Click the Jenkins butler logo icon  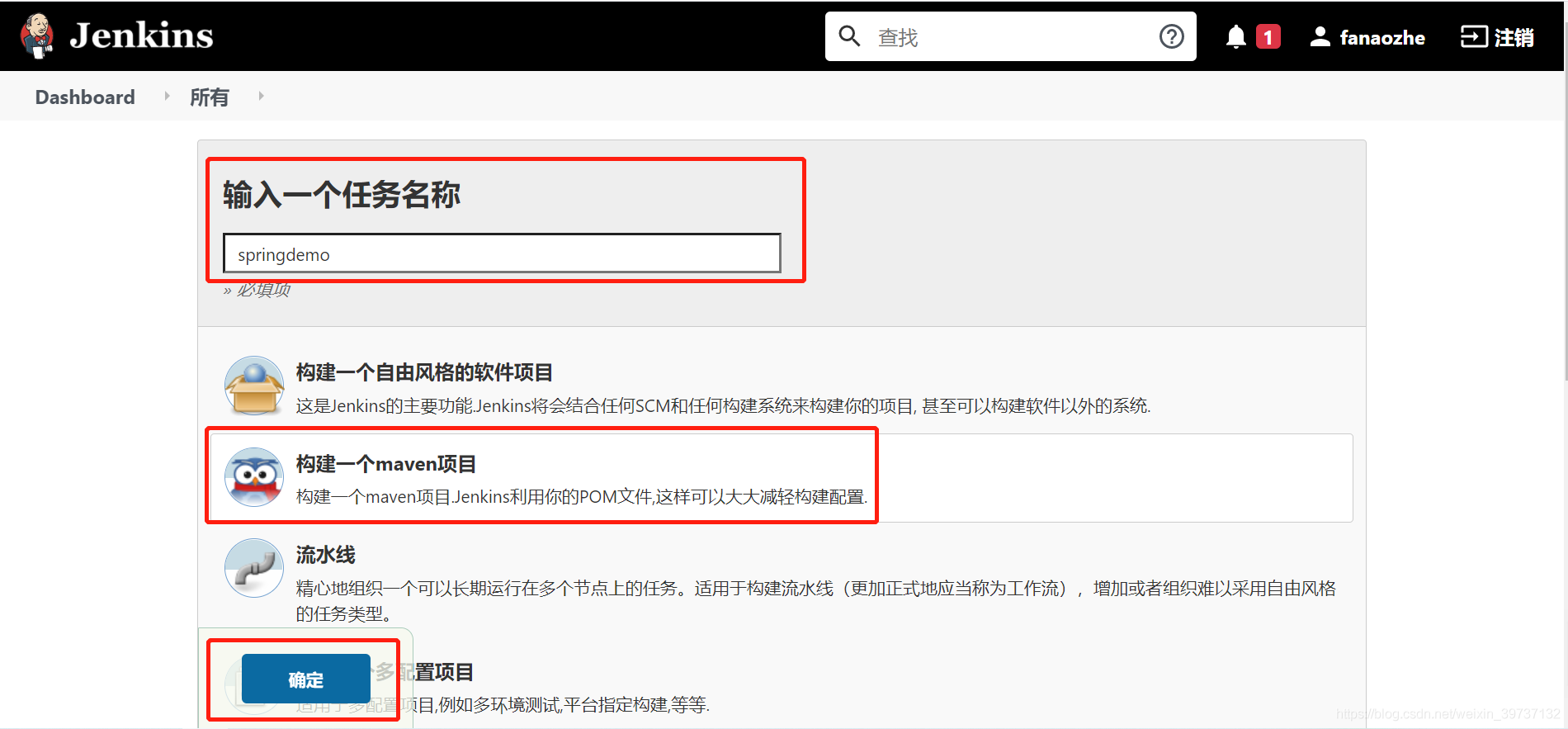click(37, 36)
